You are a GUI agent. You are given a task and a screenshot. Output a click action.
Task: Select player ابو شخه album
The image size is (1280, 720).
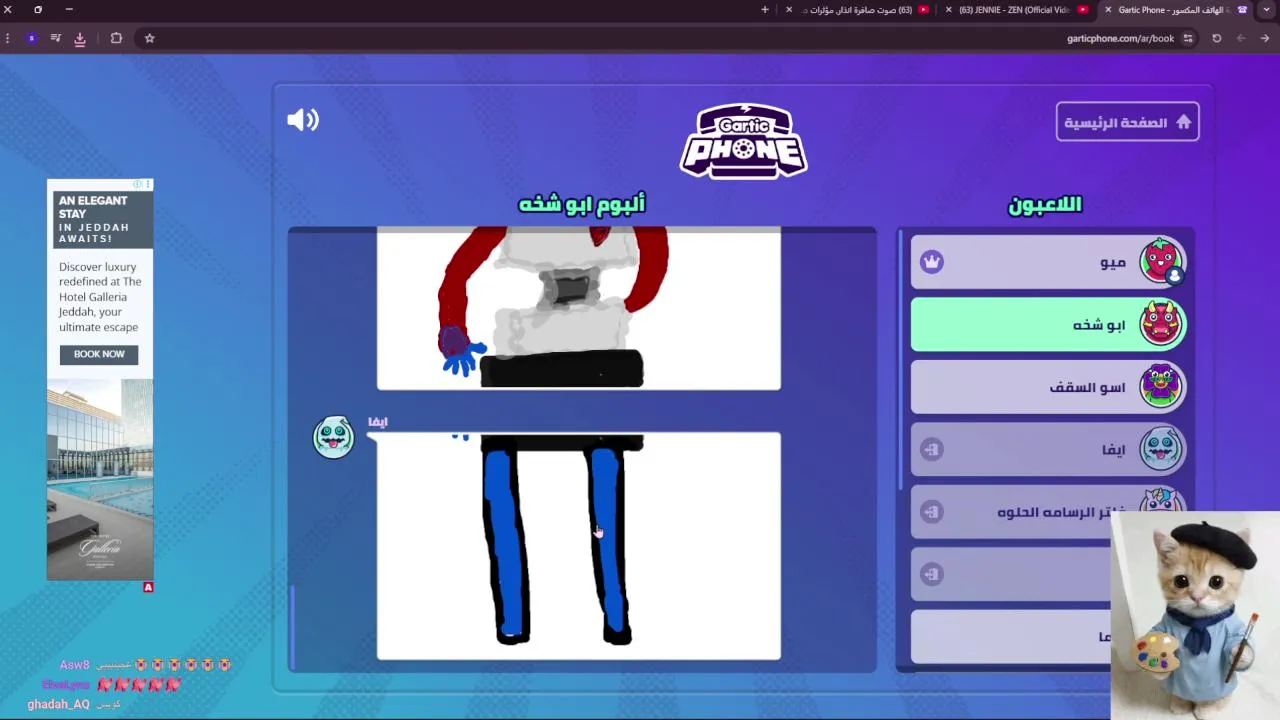pos(1048,324)
